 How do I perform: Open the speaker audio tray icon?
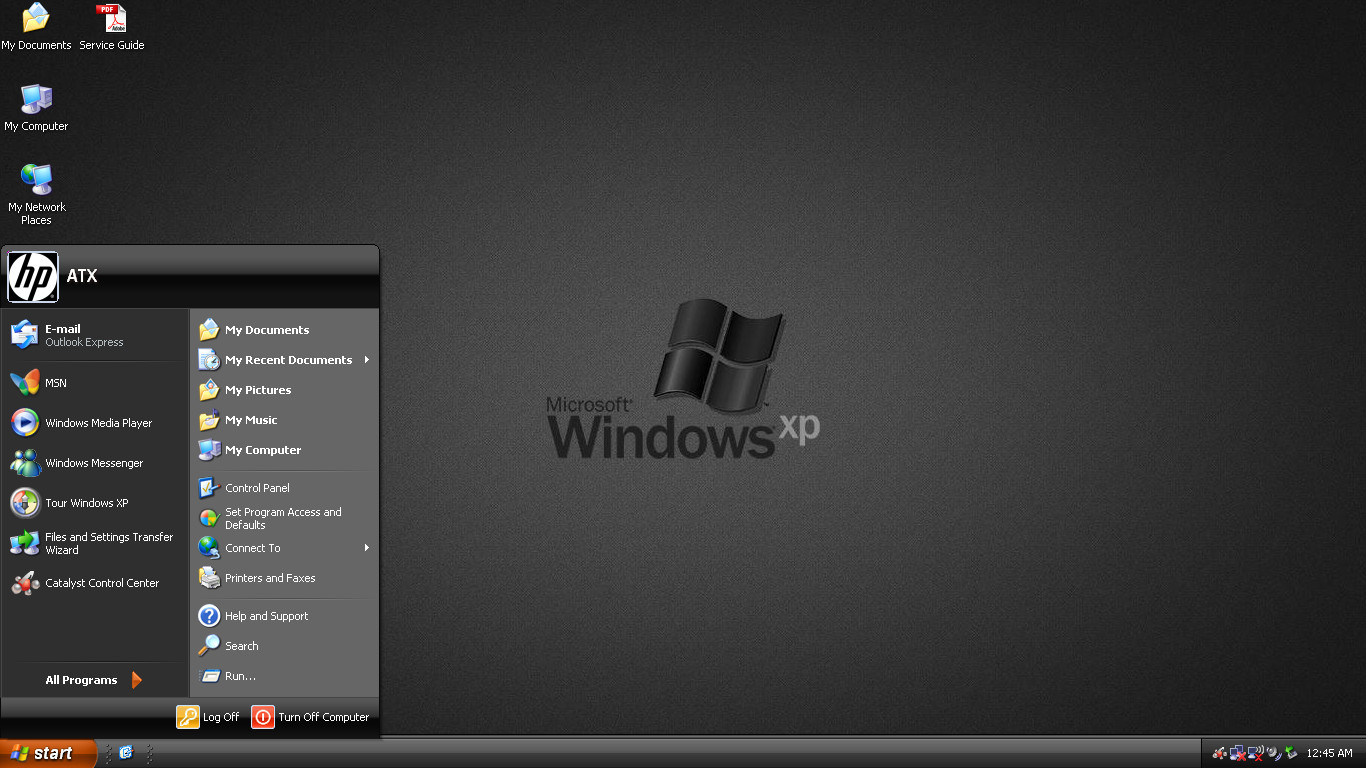coord(1273,753)
